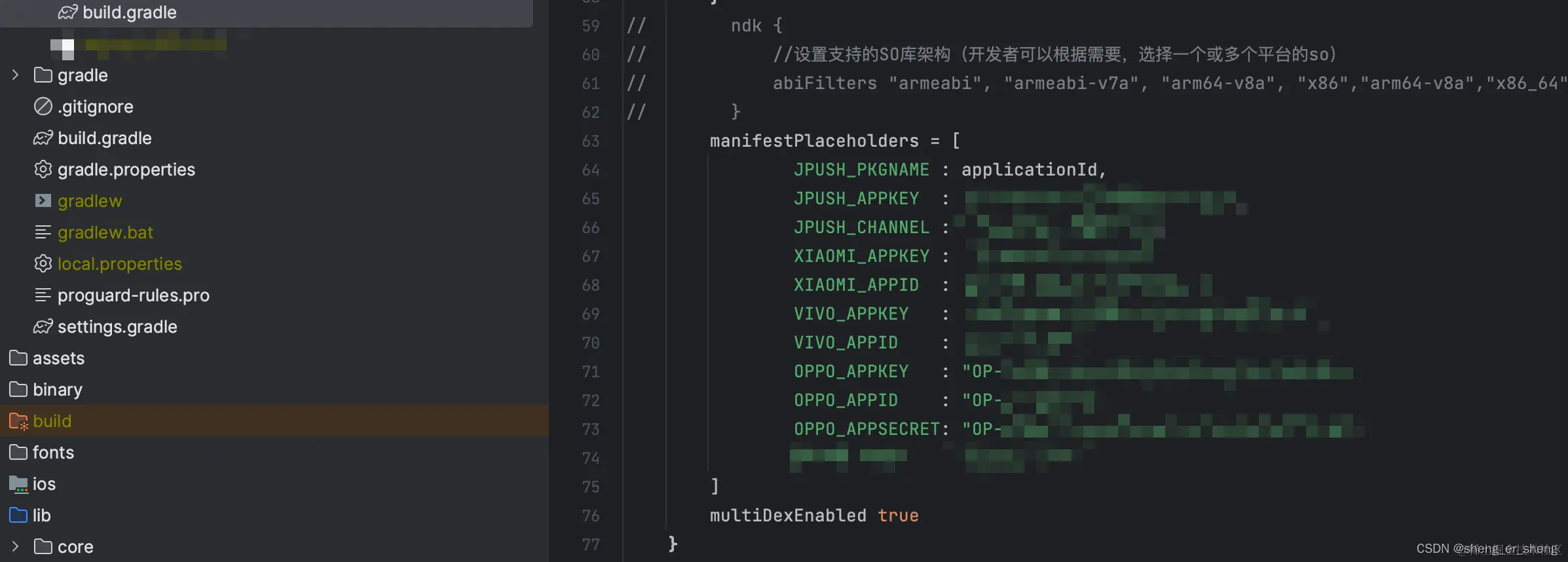
Task: Click line number 77 in the gutter
Action: (x=590, y=544)
